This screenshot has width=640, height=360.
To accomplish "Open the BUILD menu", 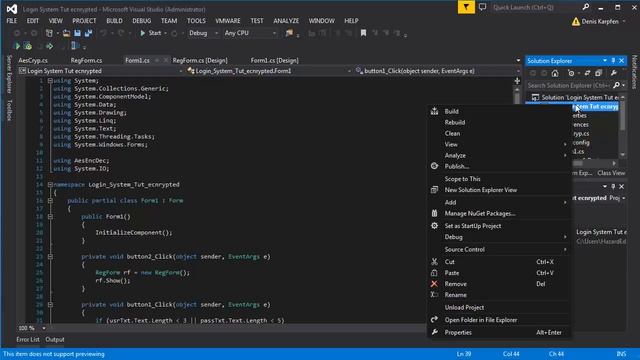I will point(114,21).
